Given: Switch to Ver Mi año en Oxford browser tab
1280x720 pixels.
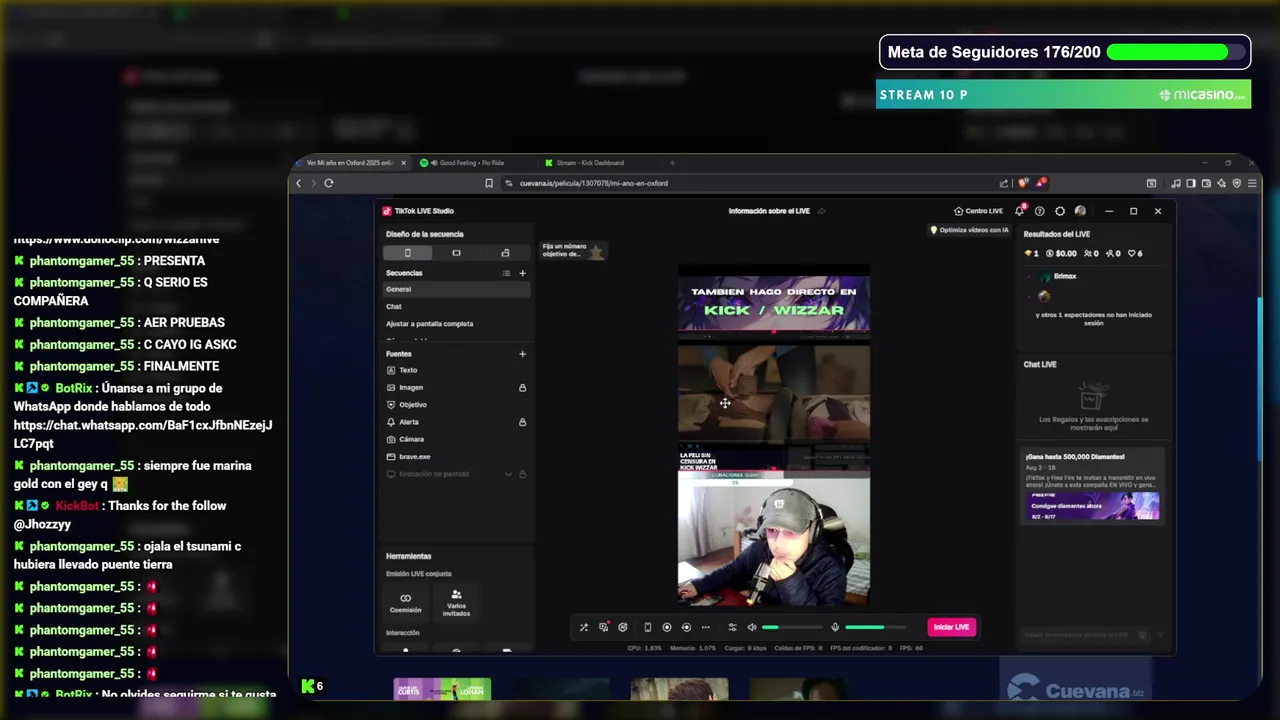Looking at the screenshot, I should pyautogui.click(x=349, y=163).
